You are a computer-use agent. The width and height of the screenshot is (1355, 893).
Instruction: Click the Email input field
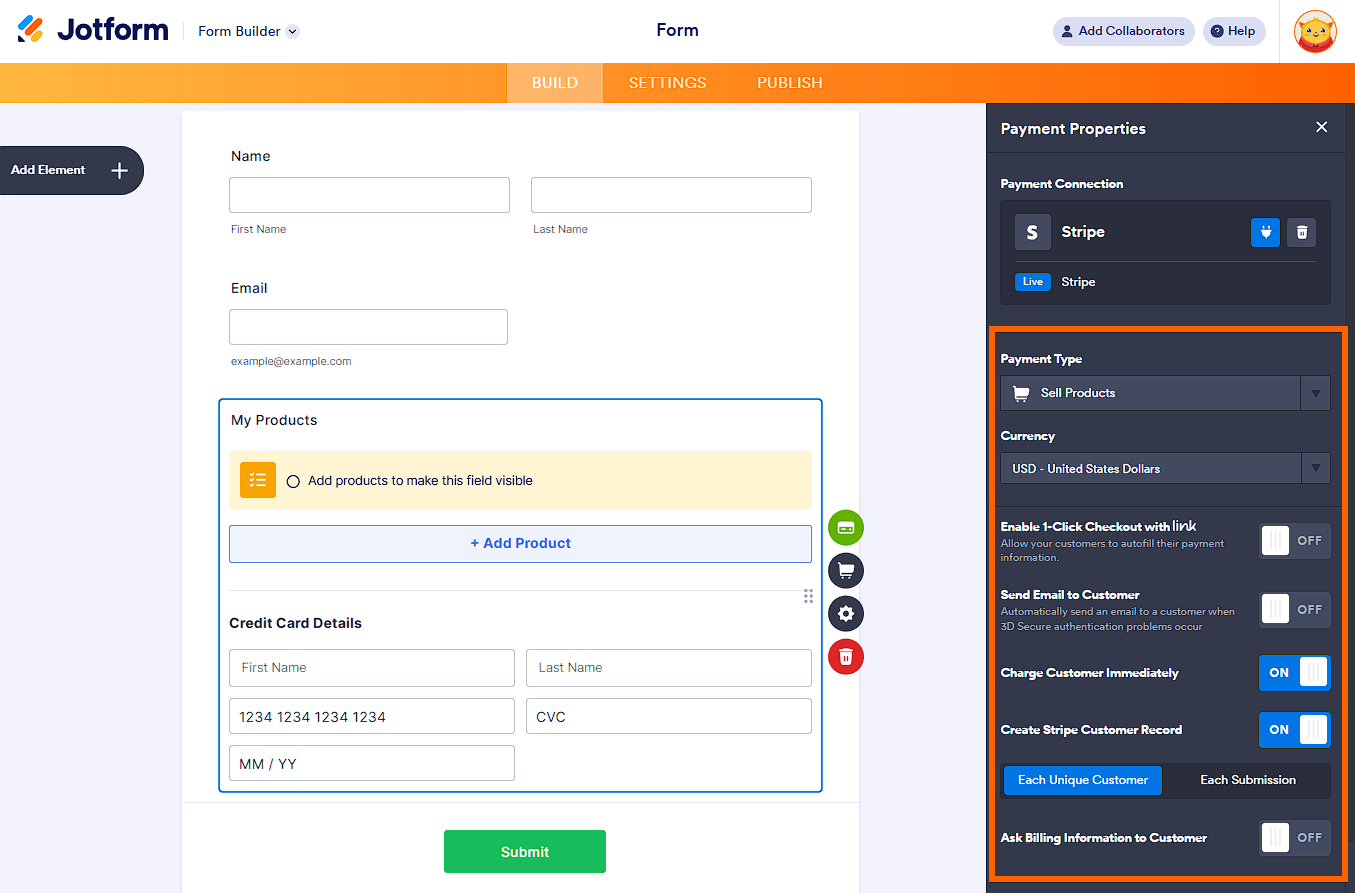[368, 327]
